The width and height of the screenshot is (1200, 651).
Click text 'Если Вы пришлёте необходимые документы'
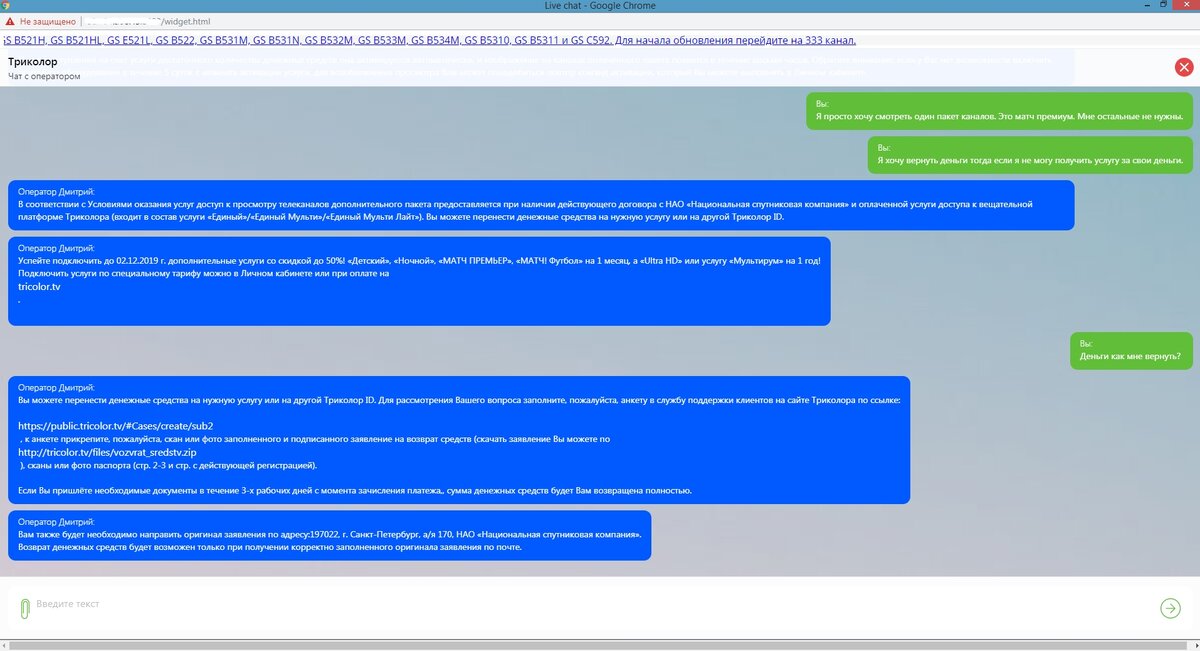[x=354, y=491]
